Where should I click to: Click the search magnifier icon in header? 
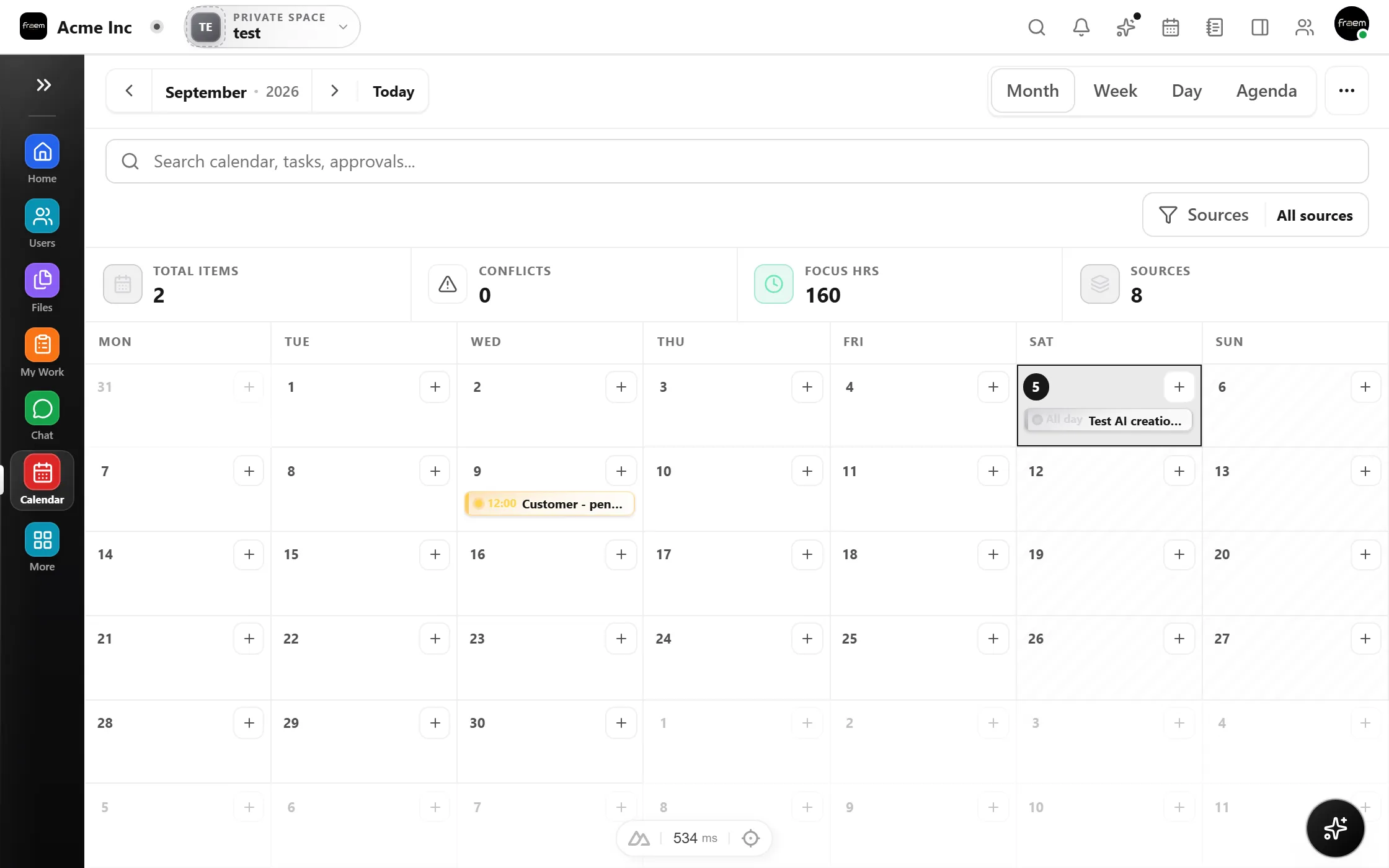click(1037, 27)
